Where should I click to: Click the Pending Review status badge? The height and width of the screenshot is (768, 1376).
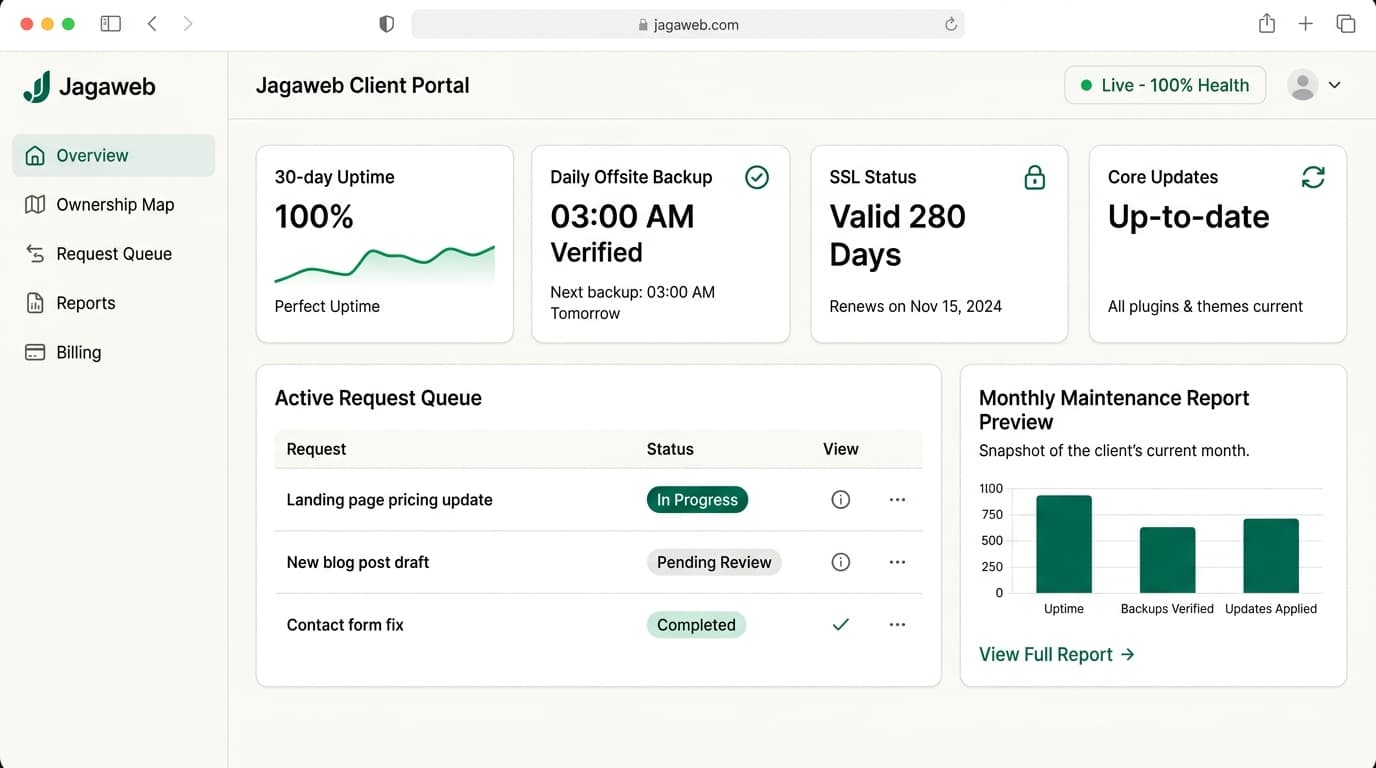[x=714, y=562]
